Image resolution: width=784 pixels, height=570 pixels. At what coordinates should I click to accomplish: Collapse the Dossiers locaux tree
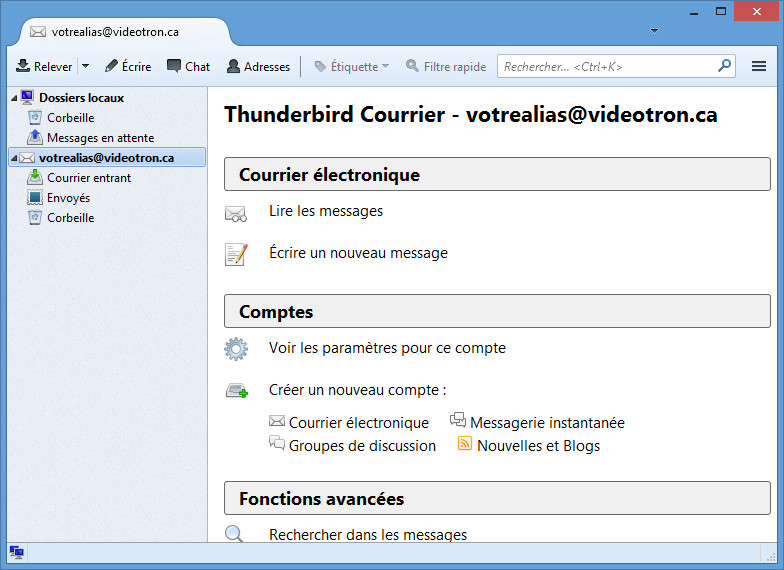click(14, 98)
